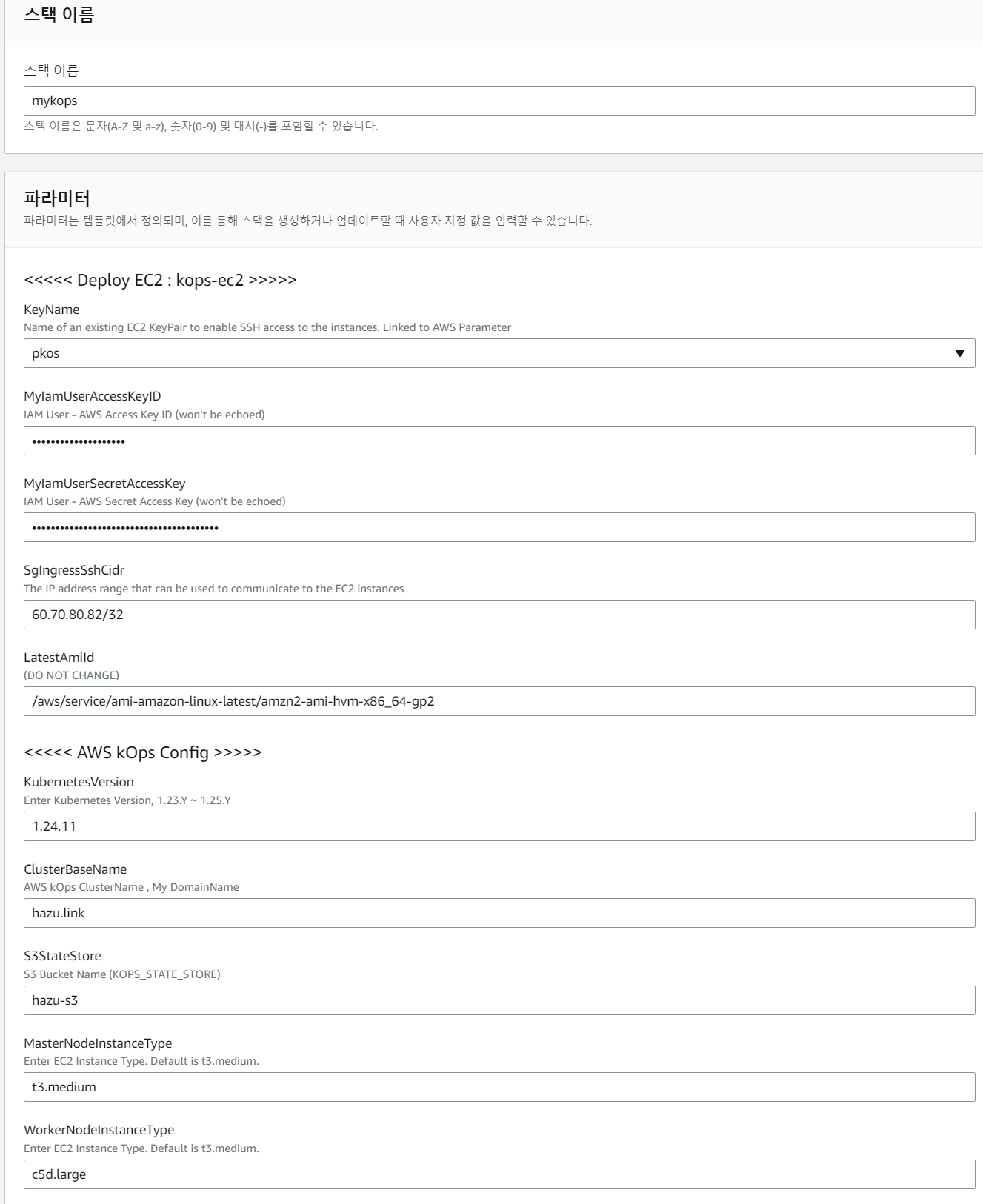This screenshot has width=983, height=1204.
Task: Focus the MyIamUserSecretAccessKey password field
Action: pos(499,527)
